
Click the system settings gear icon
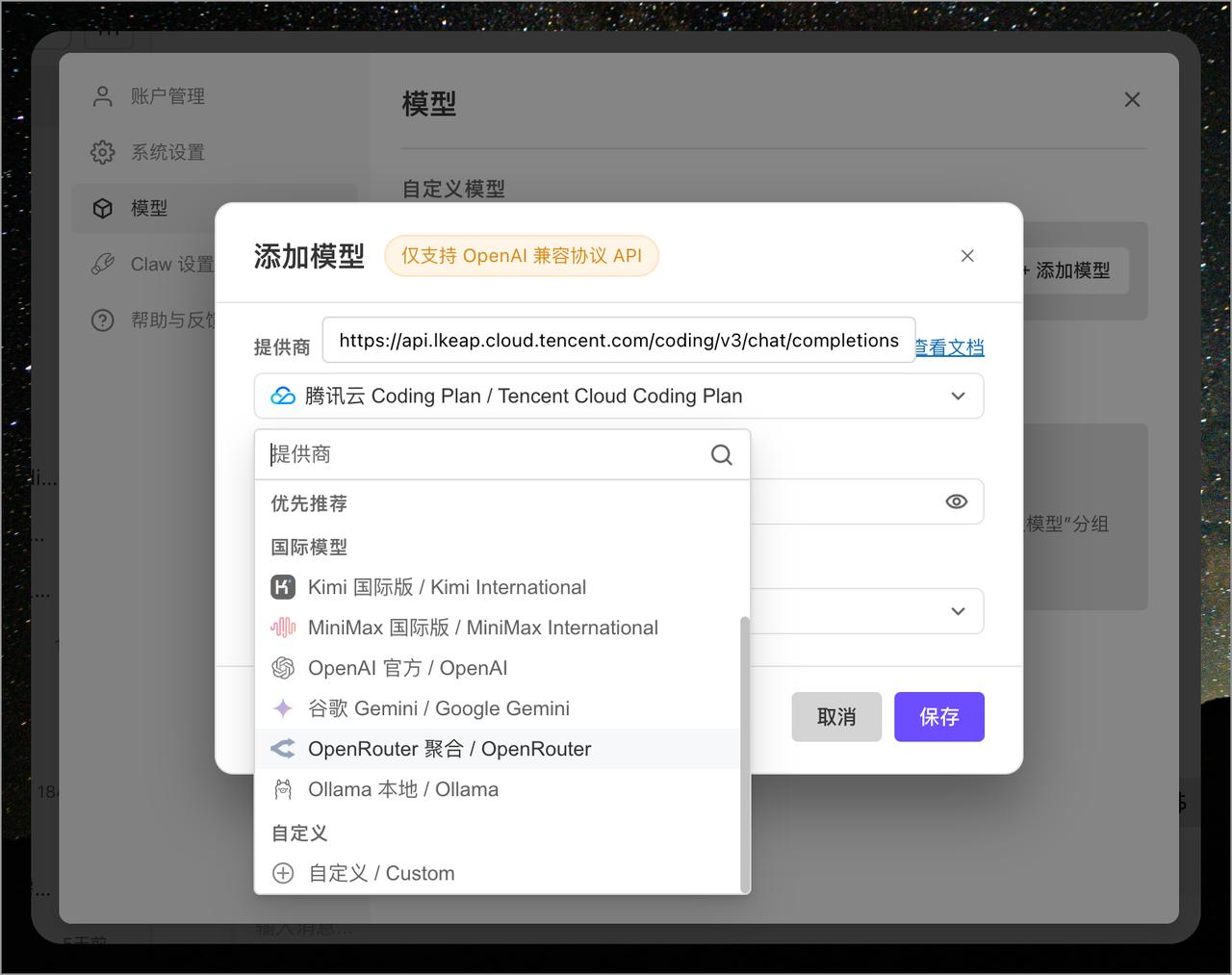[103, 152]
